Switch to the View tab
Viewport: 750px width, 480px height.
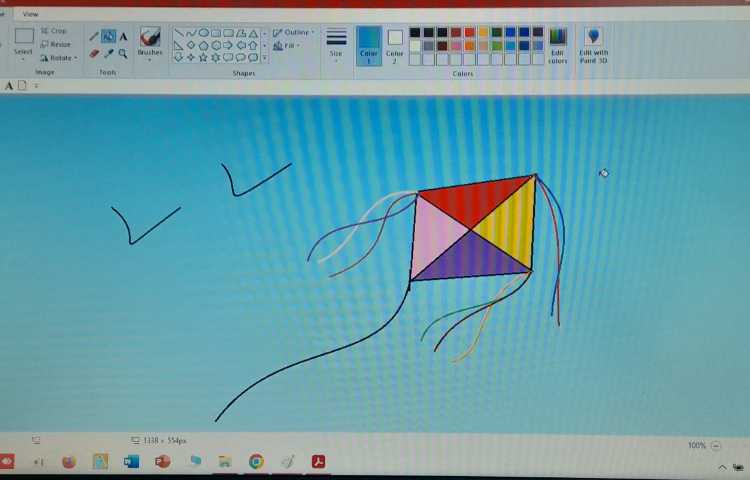(x=30, y=14)
